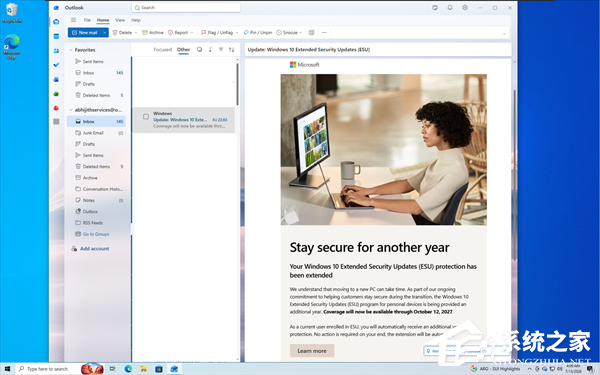Open the More apps grid icon
600x375 pixels.
[56, 121]
